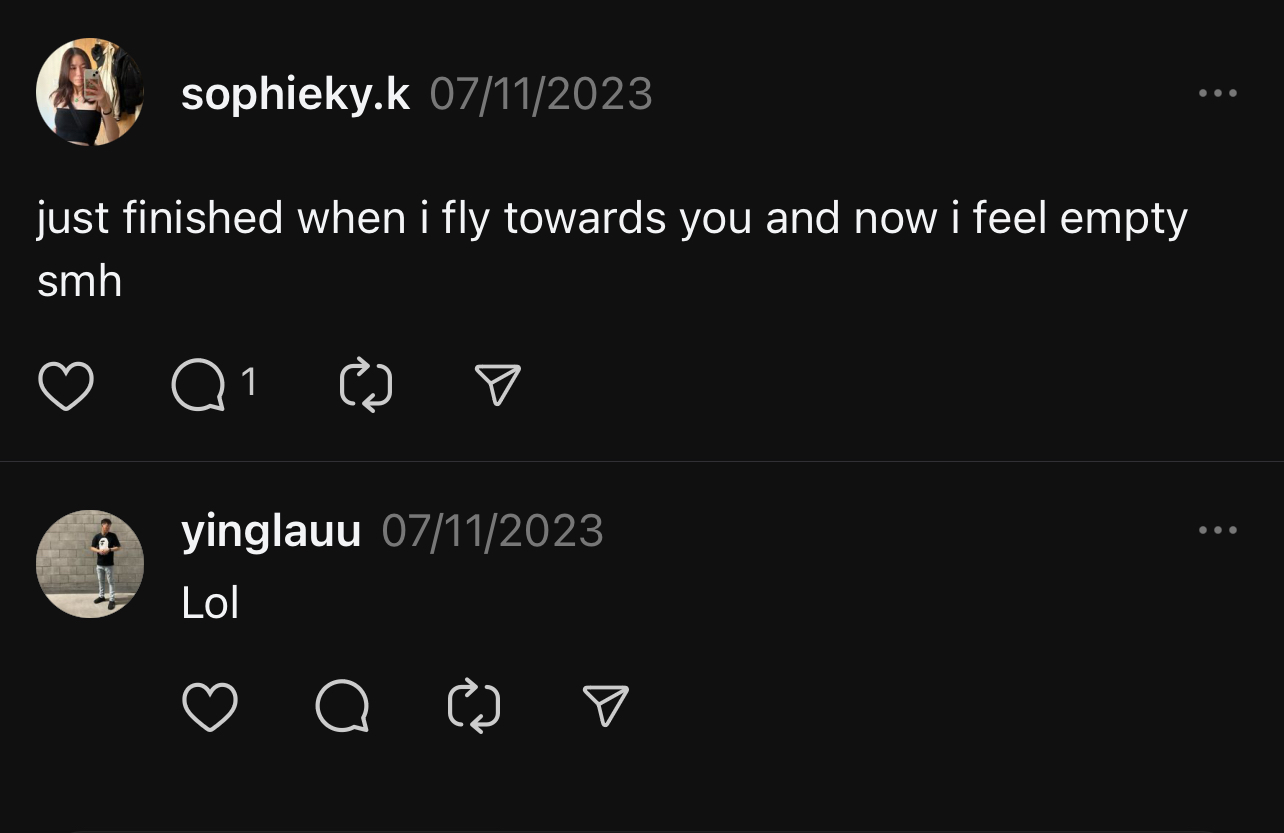
Task: Visit yinglauu username link
Action: 271,532
